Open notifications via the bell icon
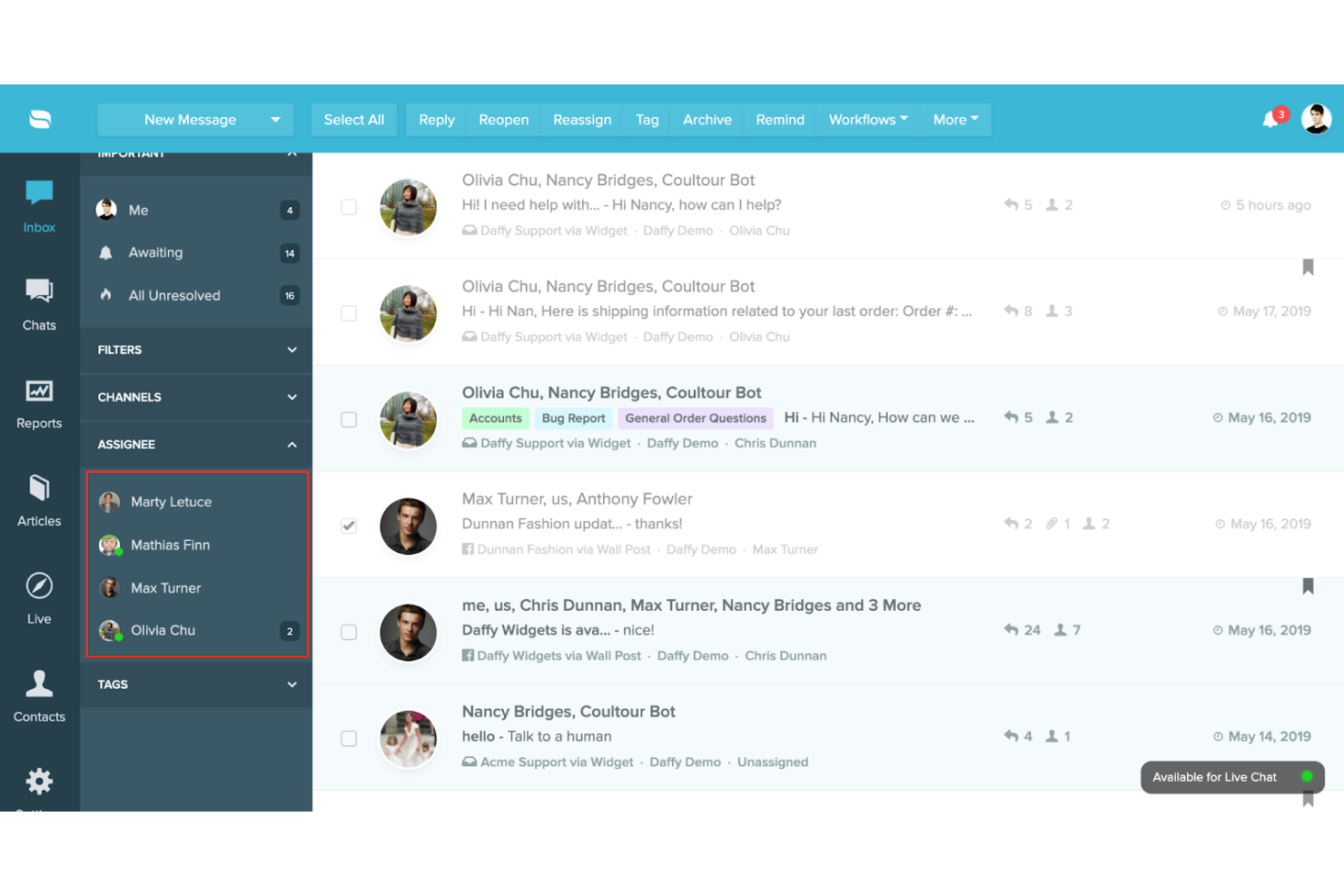1344x896 pixels. click(1270, 119)
